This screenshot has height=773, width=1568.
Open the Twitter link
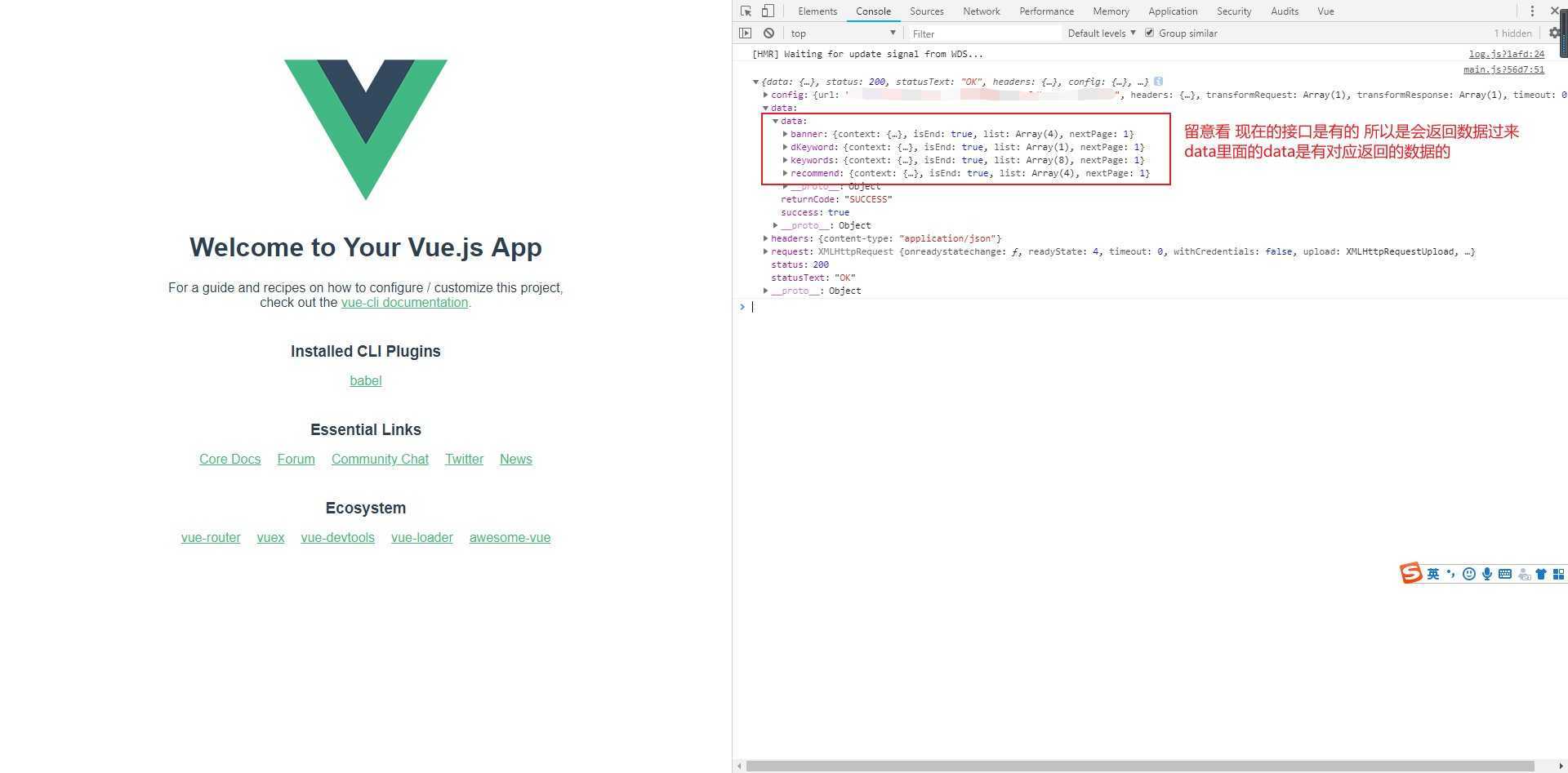[464, 459]
